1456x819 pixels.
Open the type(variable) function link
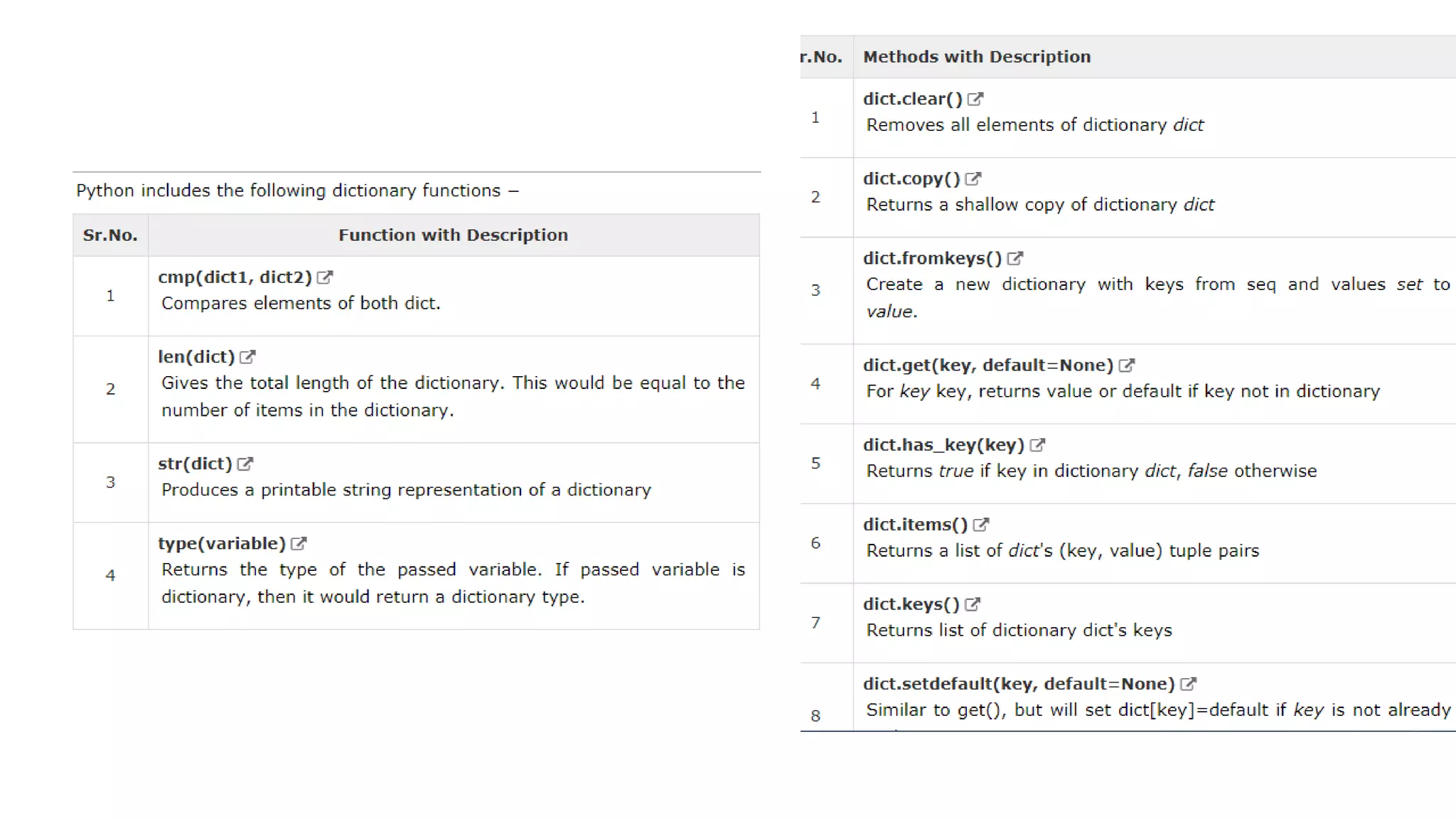(222, 544)
